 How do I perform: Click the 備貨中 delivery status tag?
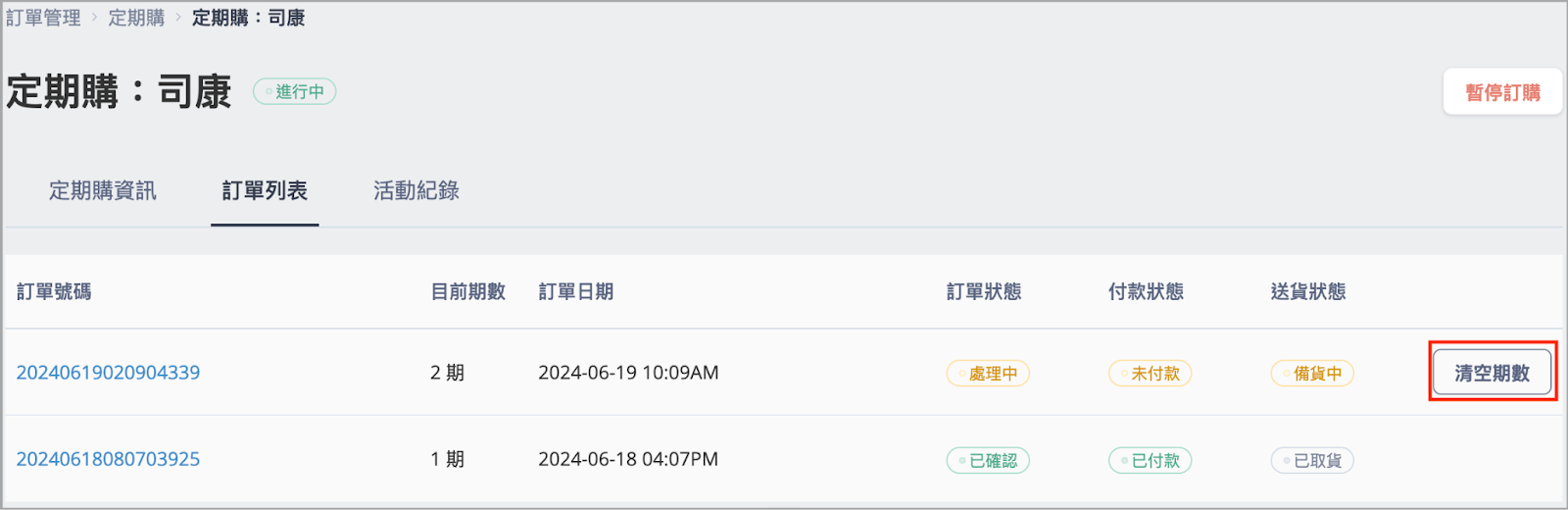click(x=1312, y=374)
